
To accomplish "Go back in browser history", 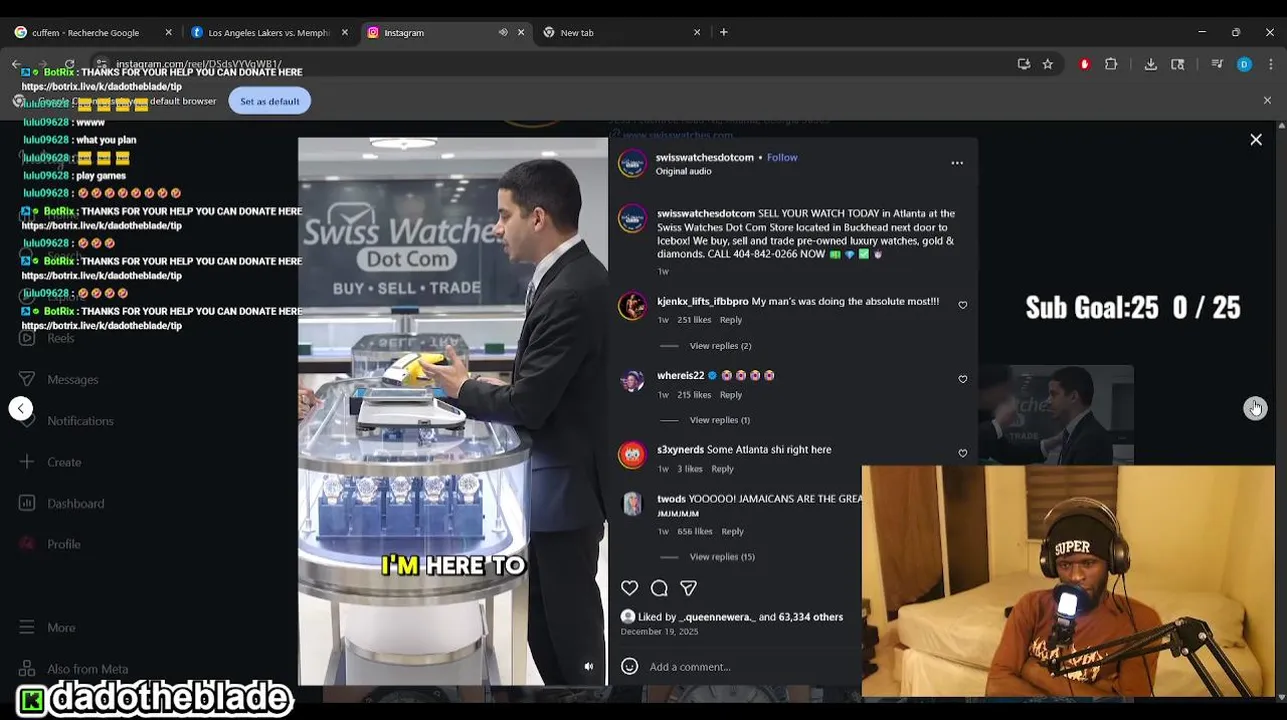I will pos(17,65).
